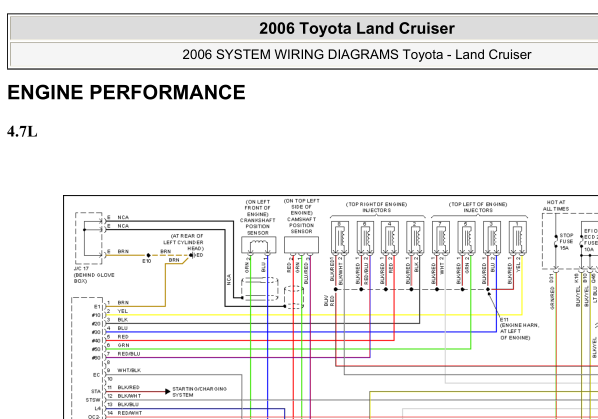Click the injector 7 symbol
This screenshot has height=419, width=598.
[441, 237]
